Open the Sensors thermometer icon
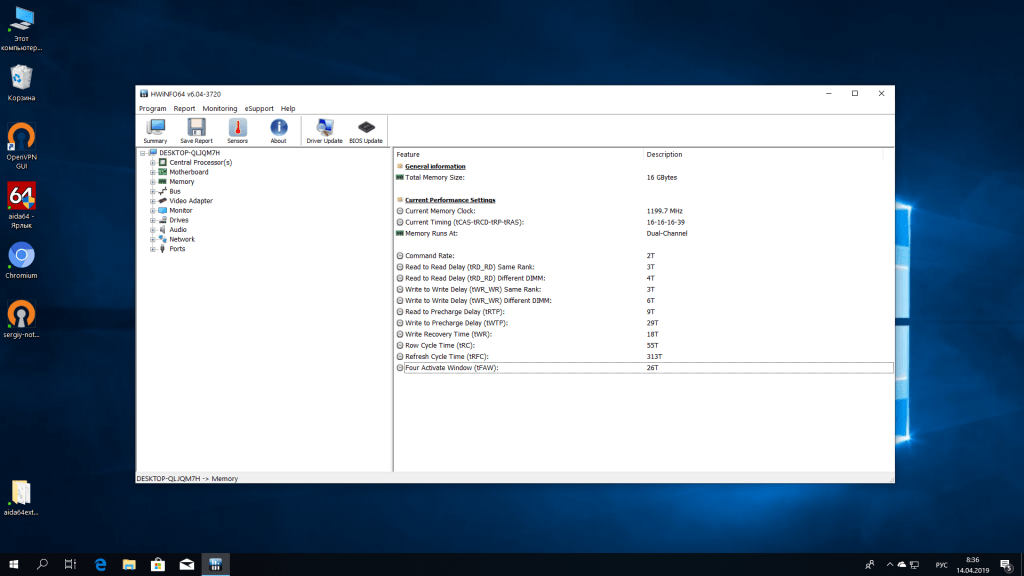Viewport: 1024px width, 576px height. pyautogui.click(x=237, y=131)
